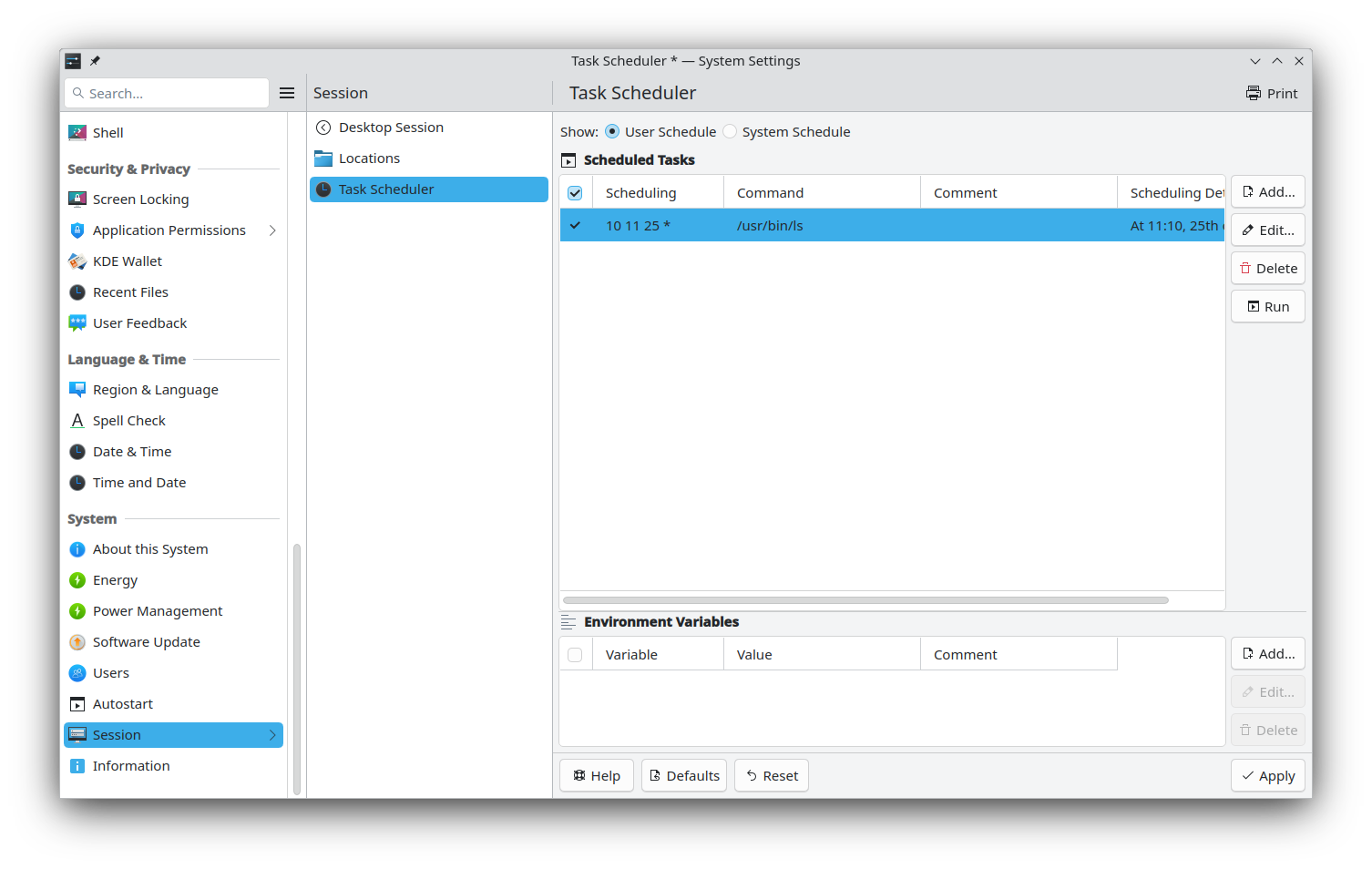The width and height of the screenshot is (1372, 869).
Task: Select the Application Permissions shield icon
Action: [x=77, y=230]
